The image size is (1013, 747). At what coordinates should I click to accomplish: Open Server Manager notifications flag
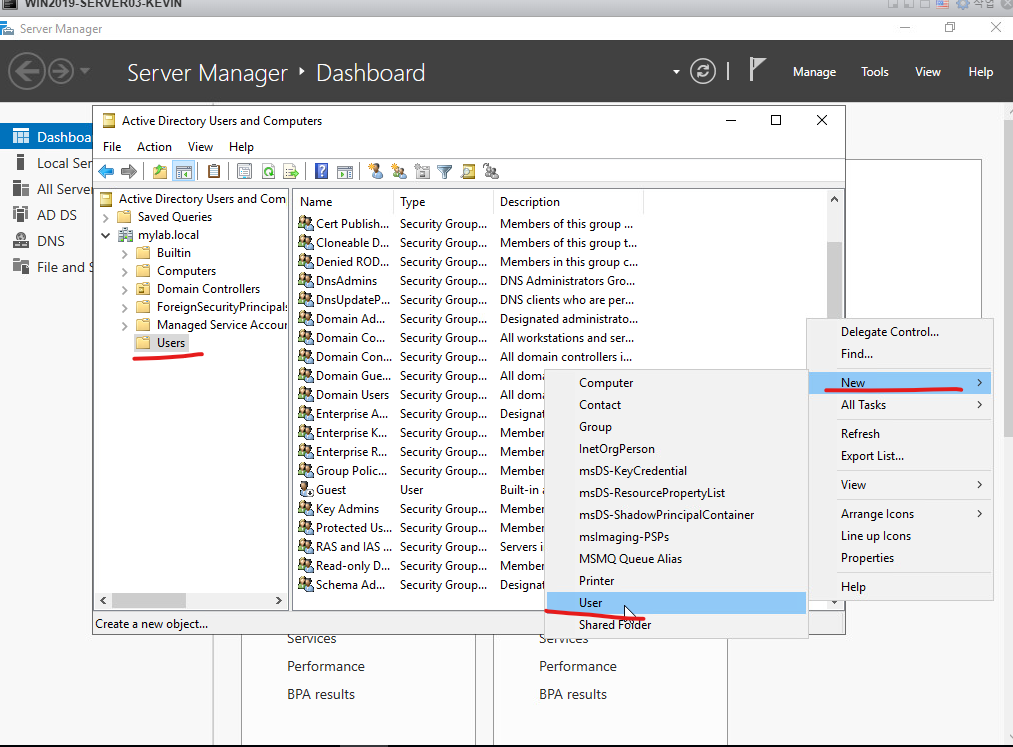[757, 70]
